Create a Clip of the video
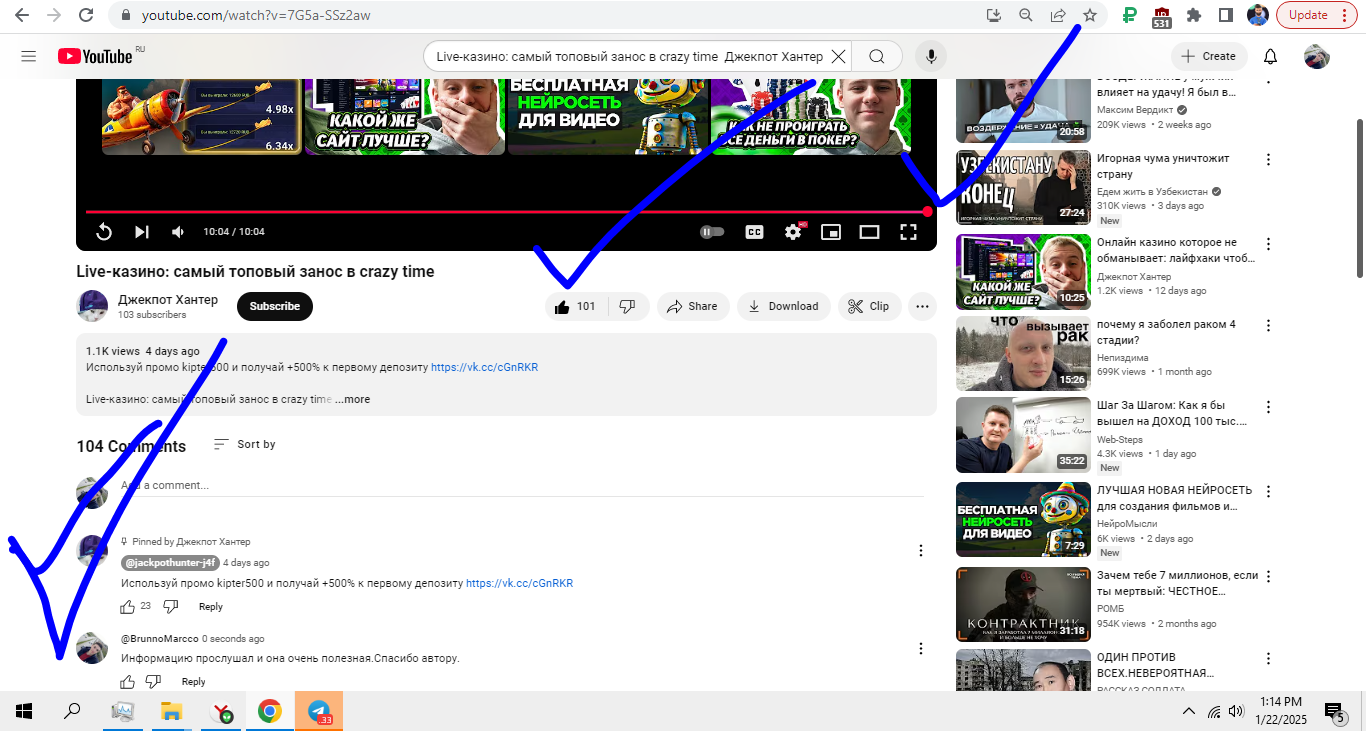 pyautogui.click(x=868, y=306)
